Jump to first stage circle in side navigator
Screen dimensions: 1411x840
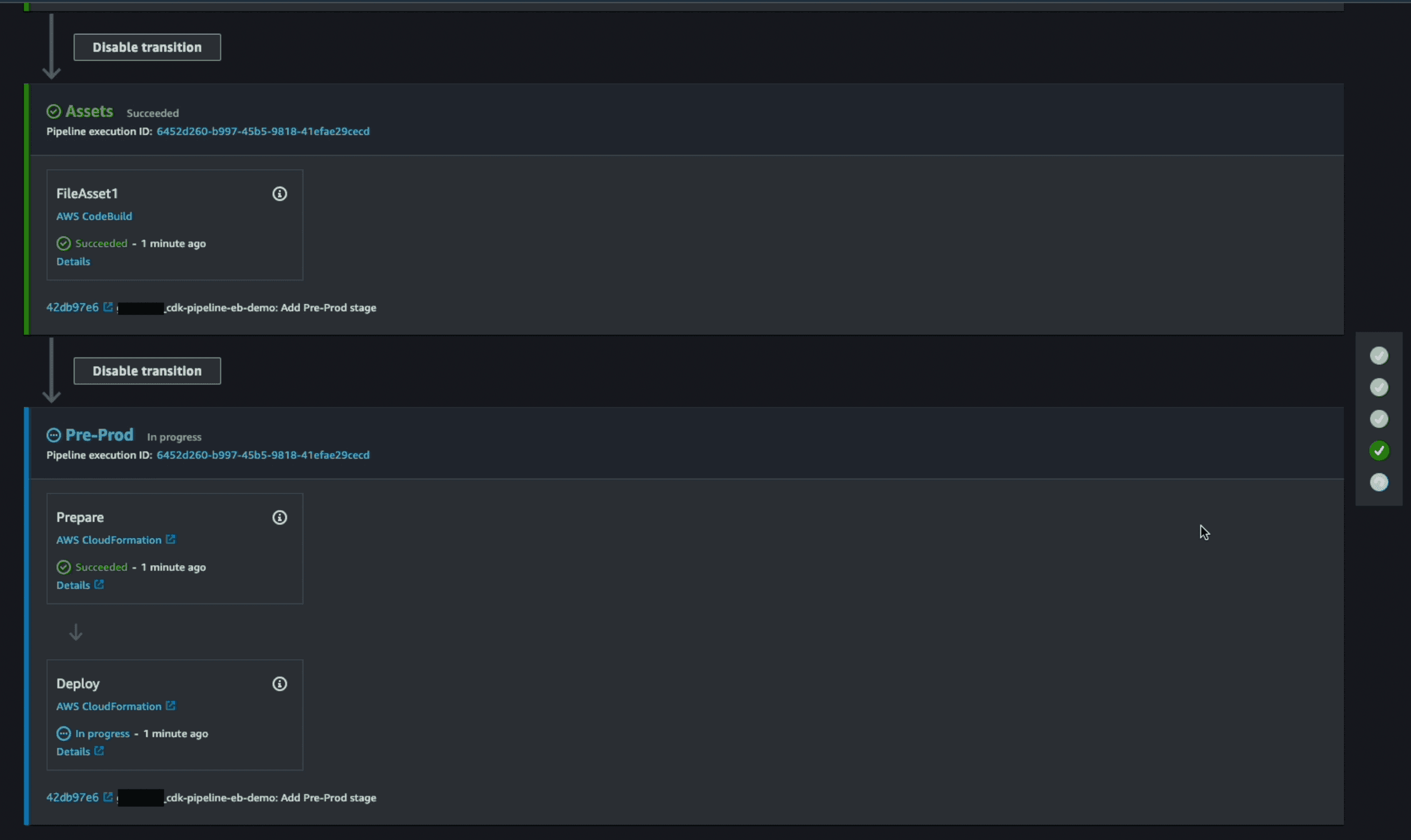click(1379, 356)
